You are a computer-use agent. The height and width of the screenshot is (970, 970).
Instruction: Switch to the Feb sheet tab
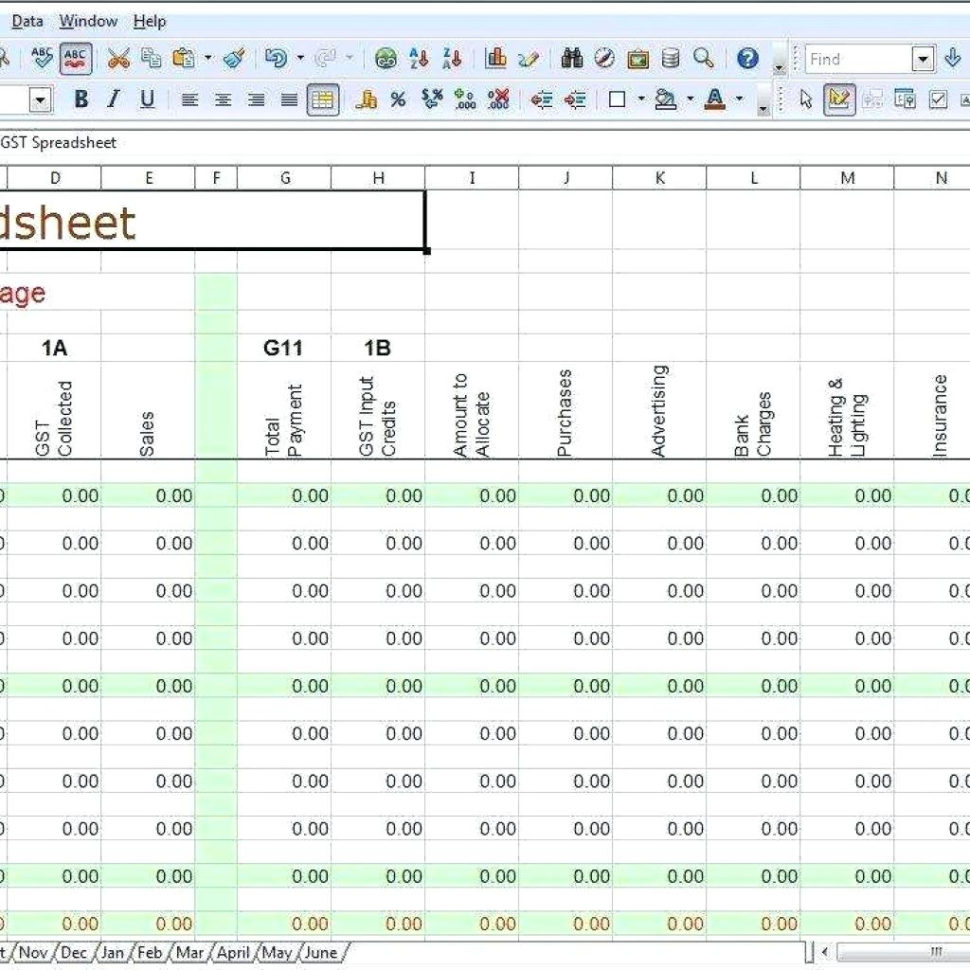pyautogui.click(x=150, y=953)
